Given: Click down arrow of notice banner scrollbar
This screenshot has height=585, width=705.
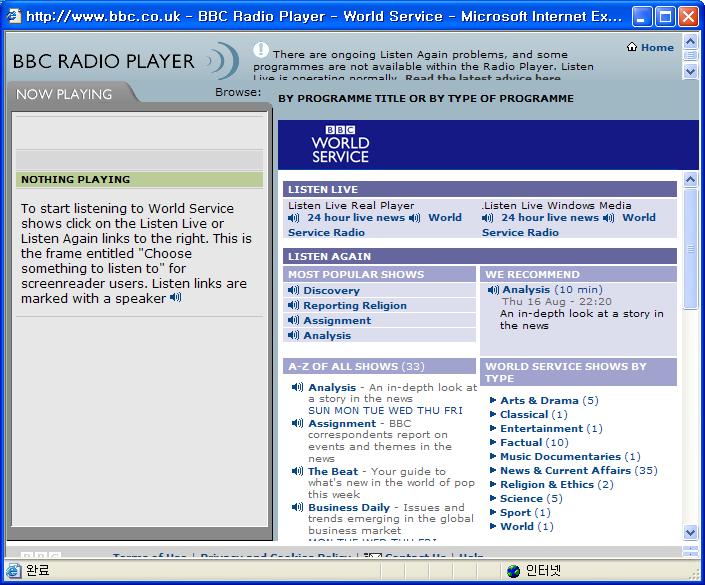Looking at the screenshot, I should 690,71.
